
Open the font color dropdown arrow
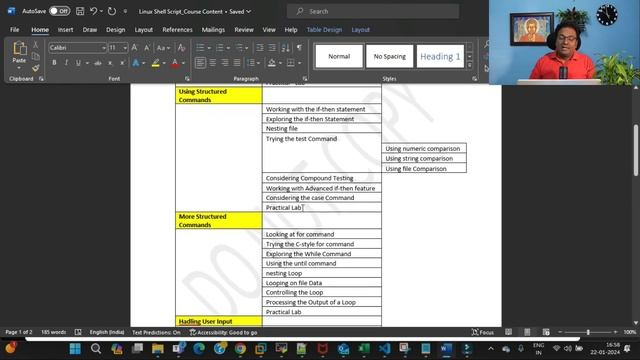click(x=183, y=63)
